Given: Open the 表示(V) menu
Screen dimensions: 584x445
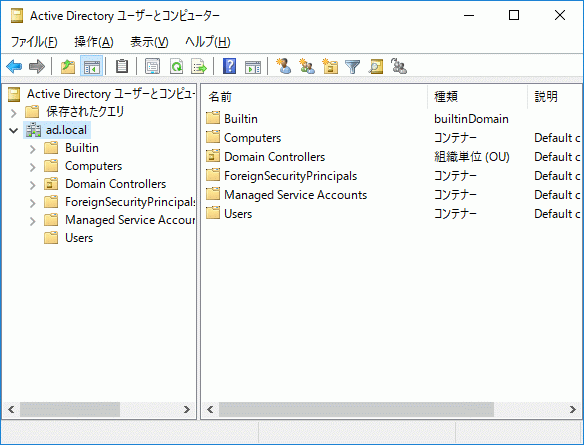Looking at the screenshot, I should [149, 42].
